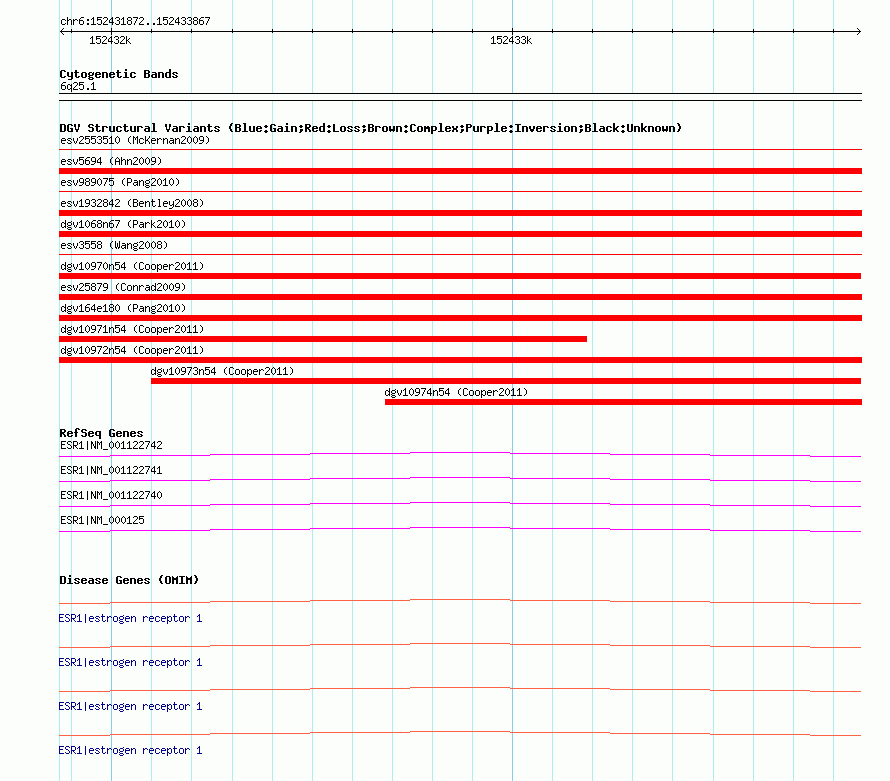Click the dgv1068n67 (Park2010) label
Viewport: 890px width, 781px height.
coord(123,224)
